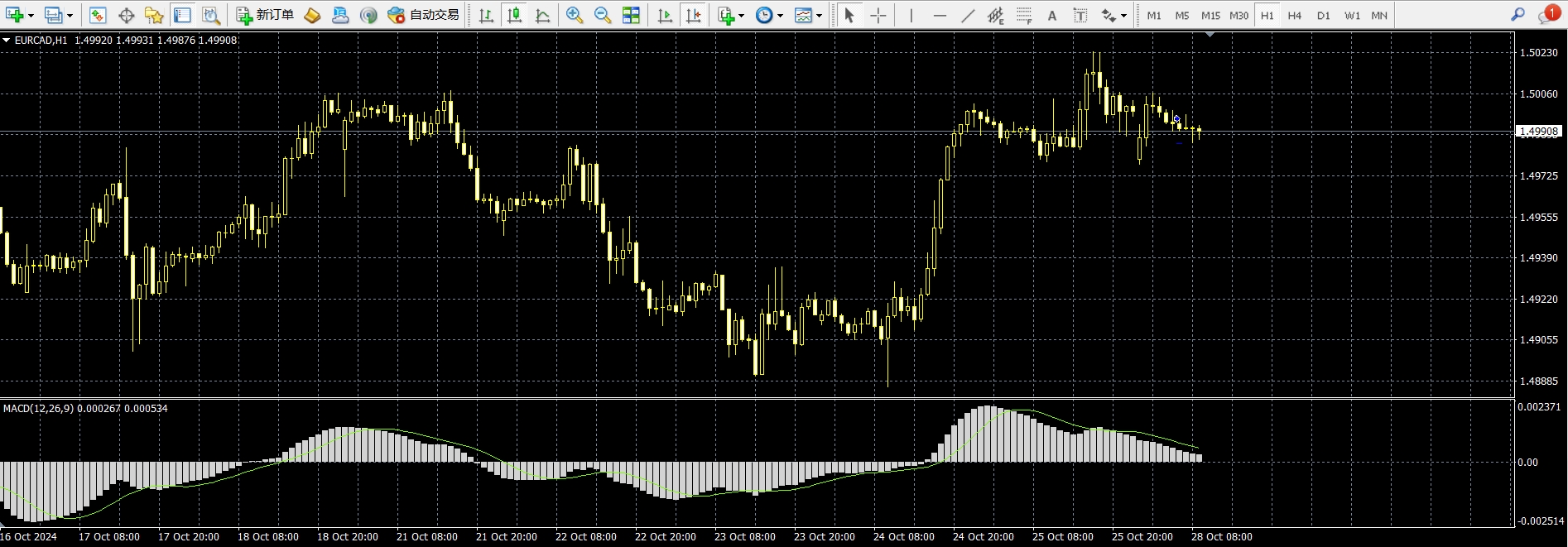Select the Fibonacci Retracement tool
Image resolution: width=1568 pixels, height=547 pixels.
click(x=1024, y=15)
